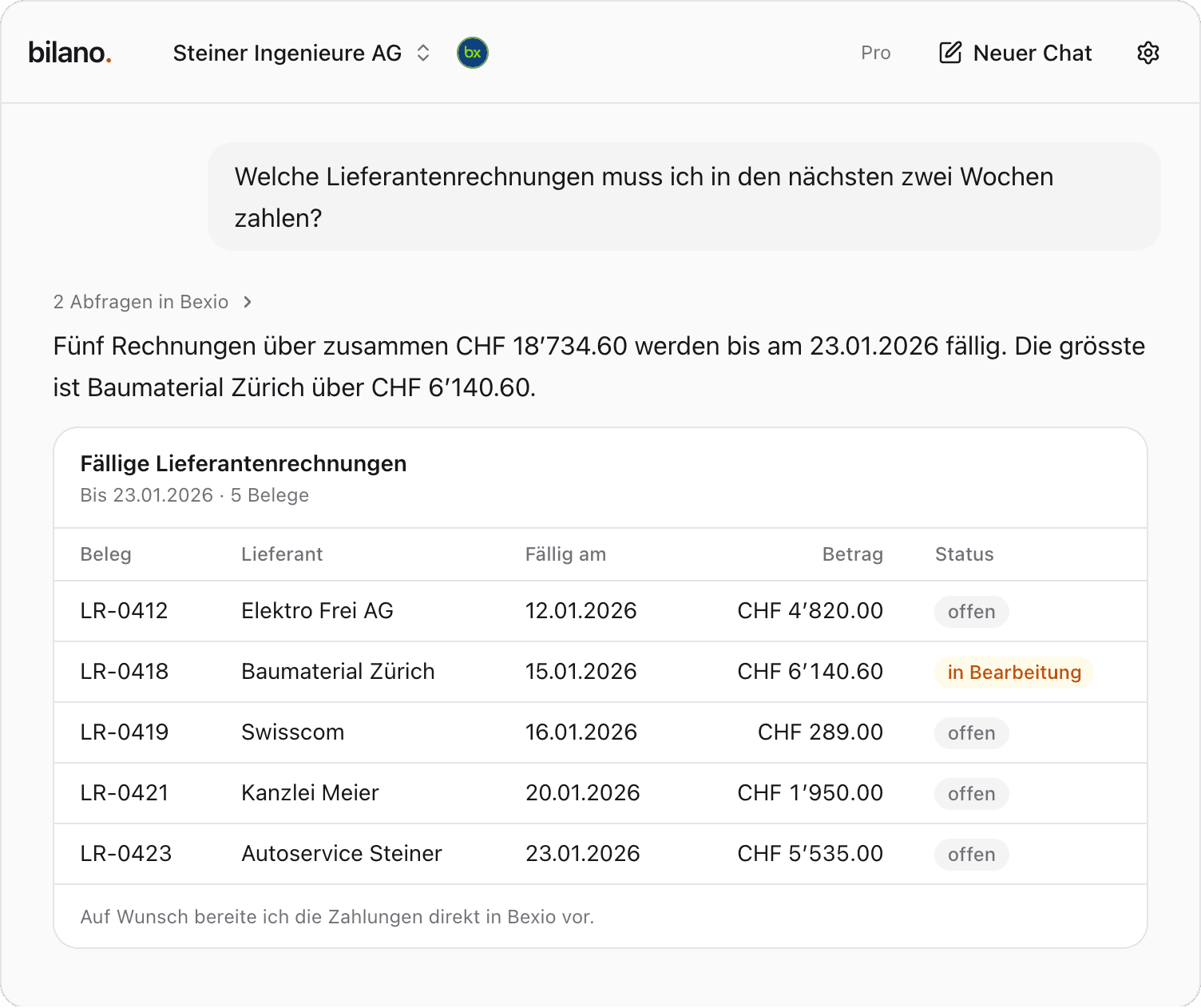Click amount CHF 289.00
Viewport: 1201px width, 1008px height.
[x=820, y=732]
